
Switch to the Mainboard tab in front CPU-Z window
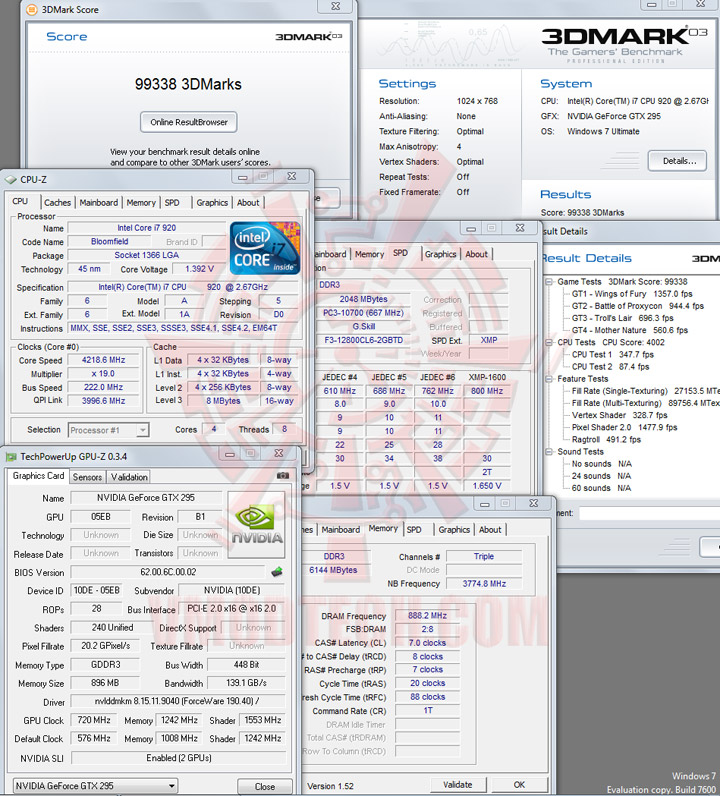point(99,203)
